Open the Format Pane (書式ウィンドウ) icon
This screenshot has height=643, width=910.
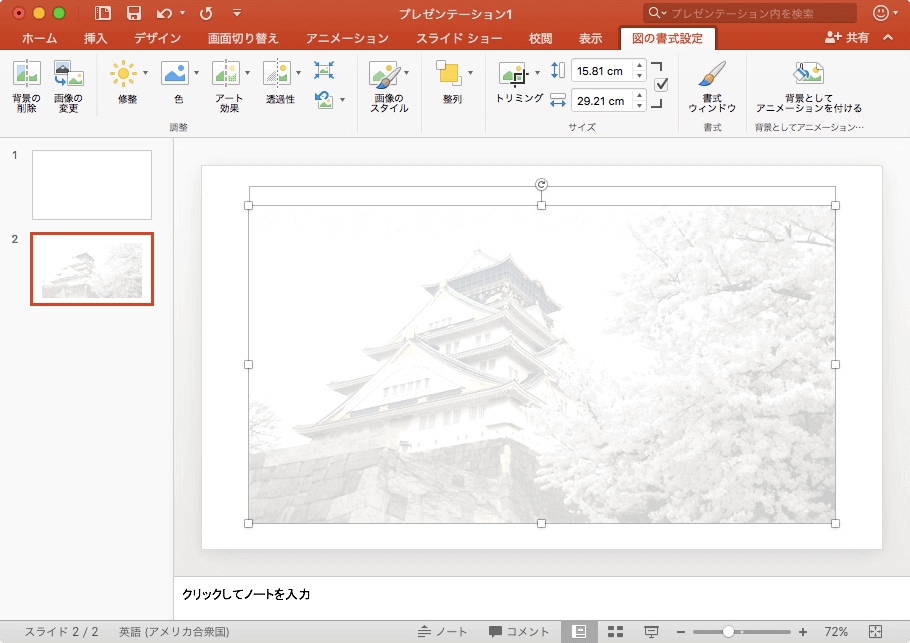point(712,74)
